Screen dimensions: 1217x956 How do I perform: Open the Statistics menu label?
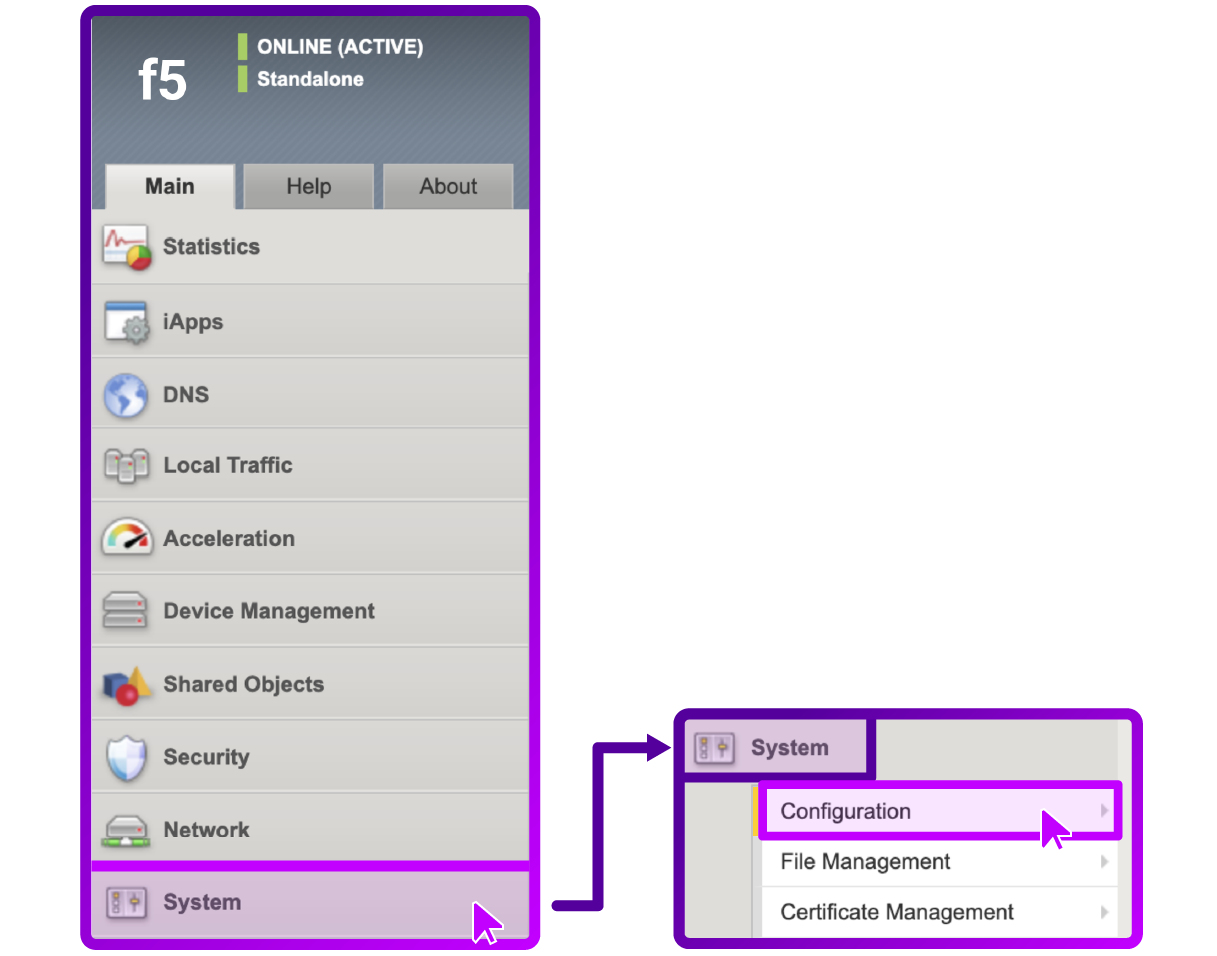click(211, 247)
